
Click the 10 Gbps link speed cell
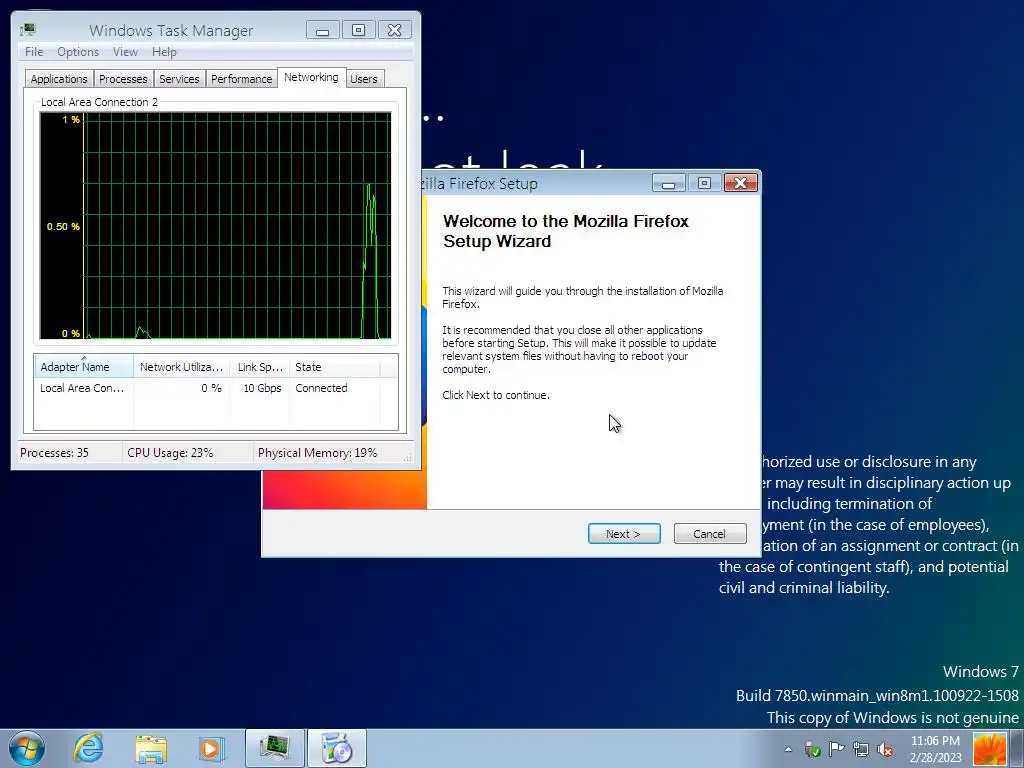coord(262,388)
